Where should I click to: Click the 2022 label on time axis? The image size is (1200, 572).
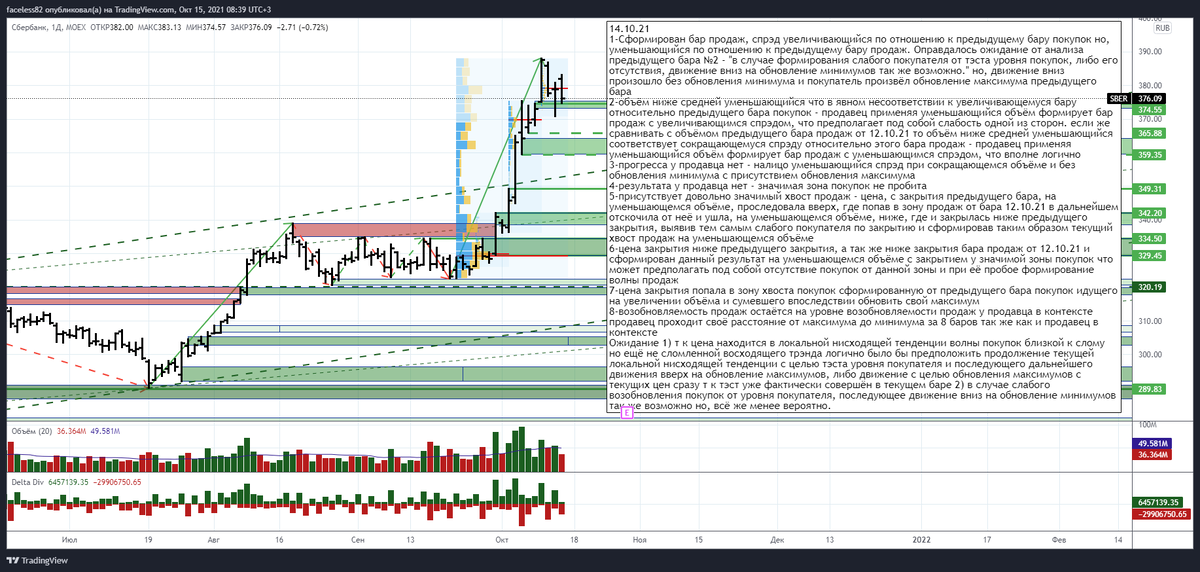[922, 538]
